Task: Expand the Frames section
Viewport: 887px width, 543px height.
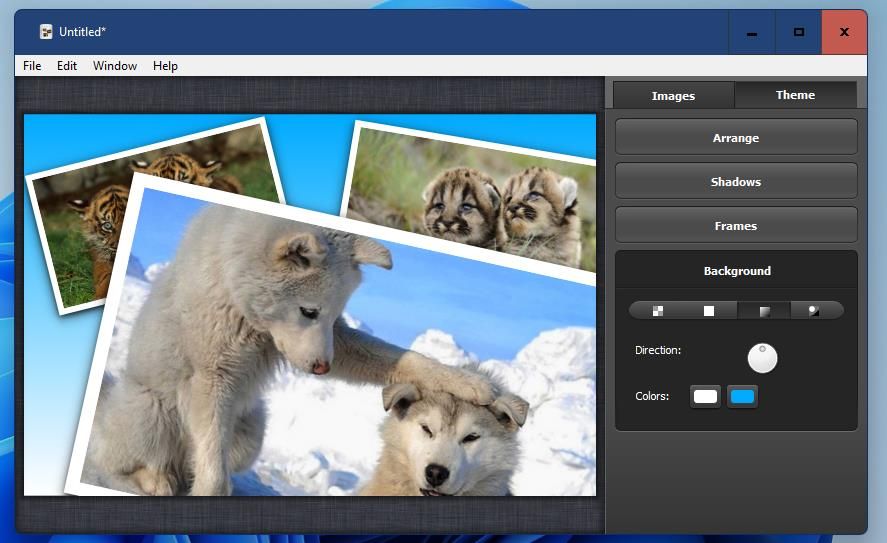Action: tap(736, 226)
